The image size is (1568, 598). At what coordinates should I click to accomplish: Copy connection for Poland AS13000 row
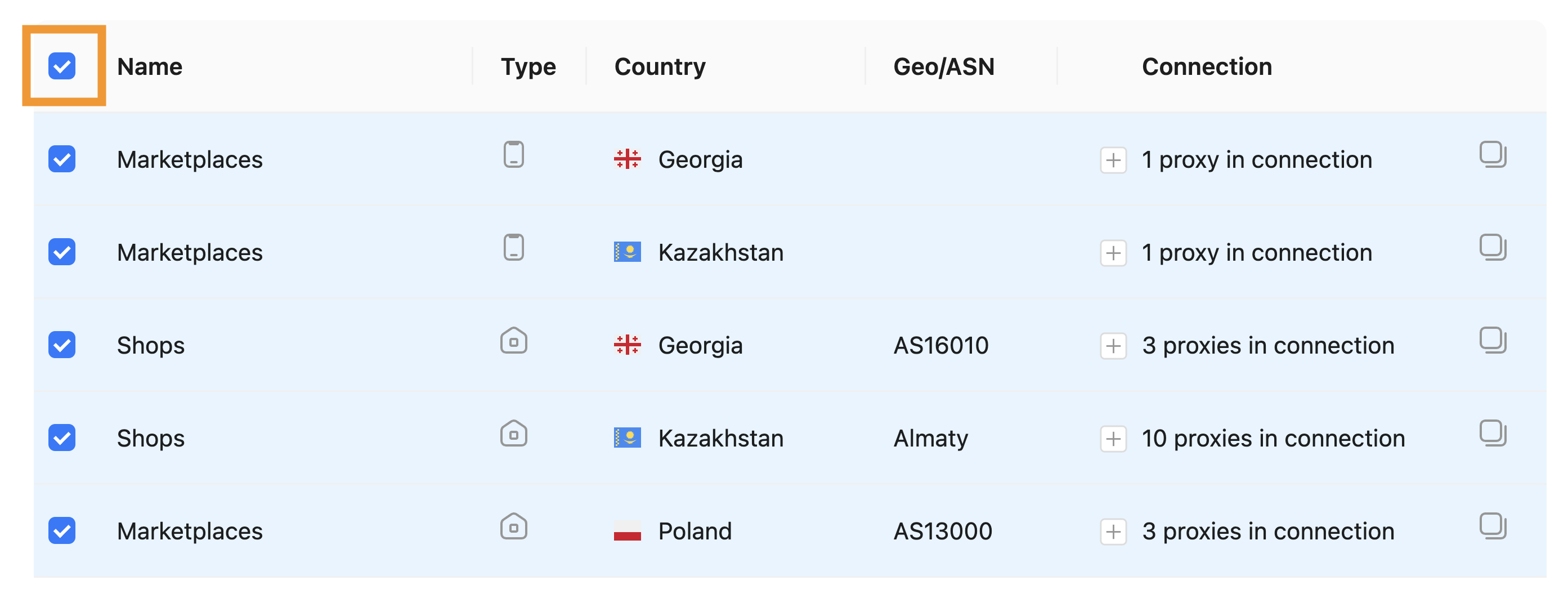coord(1493,526)
